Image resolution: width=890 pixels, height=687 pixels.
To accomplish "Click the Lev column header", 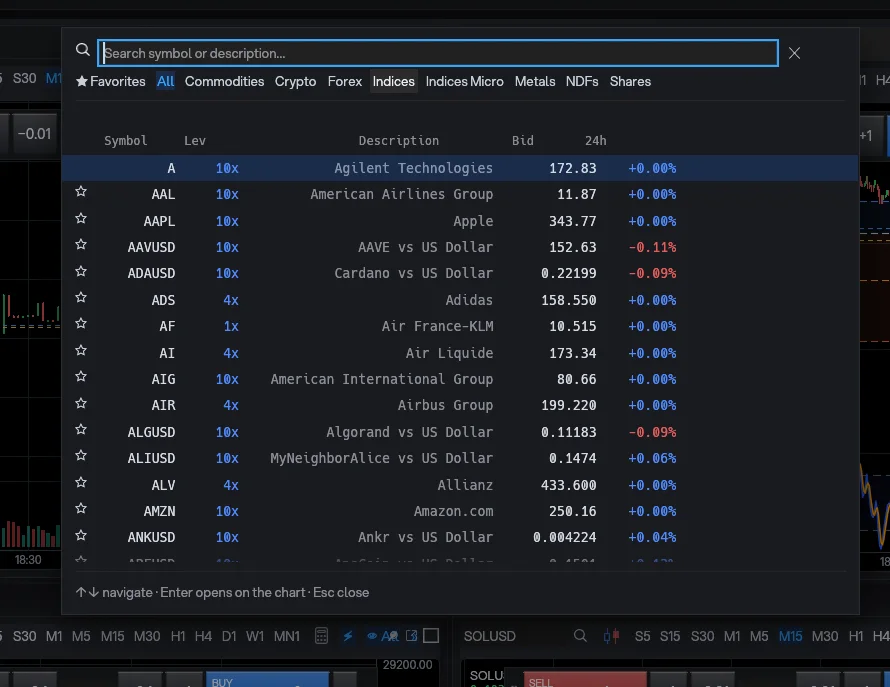I will [x=195, y=140].
